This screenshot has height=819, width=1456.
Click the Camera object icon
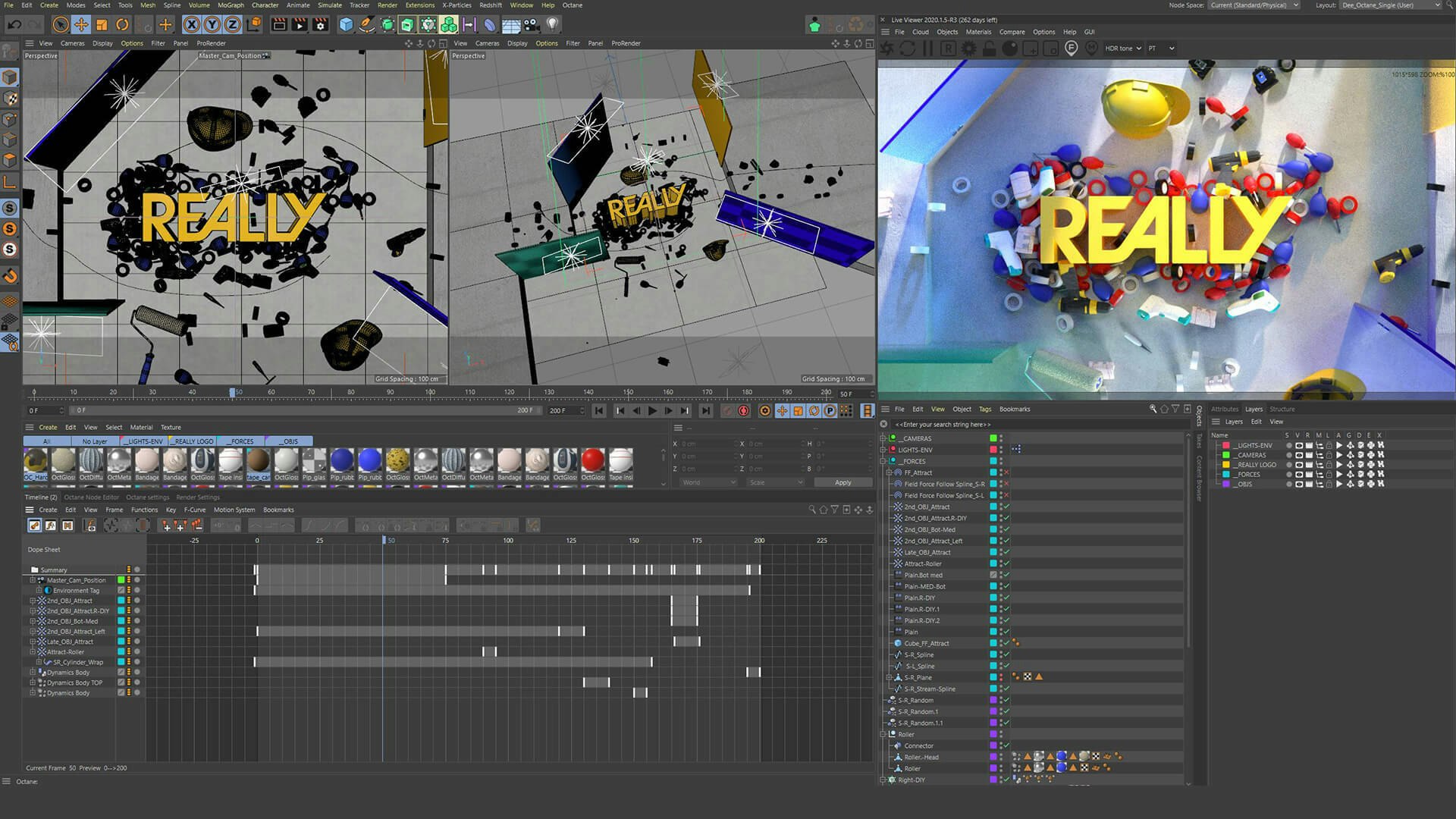532,25
